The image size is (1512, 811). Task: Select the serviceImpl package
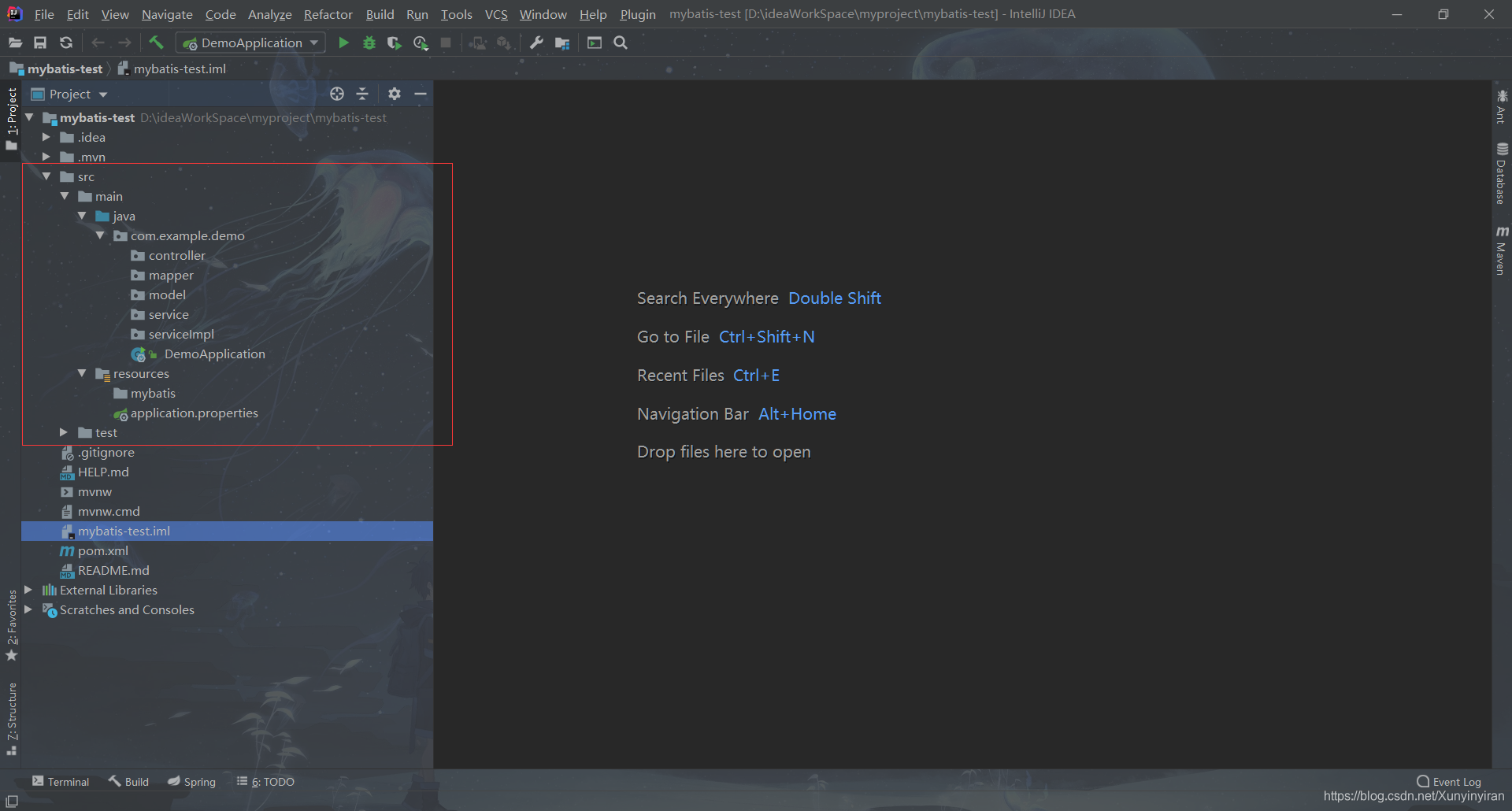click(181, 334)
